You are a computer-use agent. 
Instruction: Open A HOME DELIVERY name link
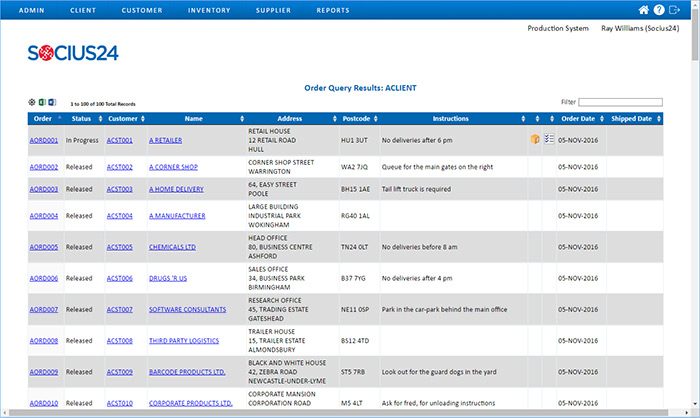tap(176, 189)
